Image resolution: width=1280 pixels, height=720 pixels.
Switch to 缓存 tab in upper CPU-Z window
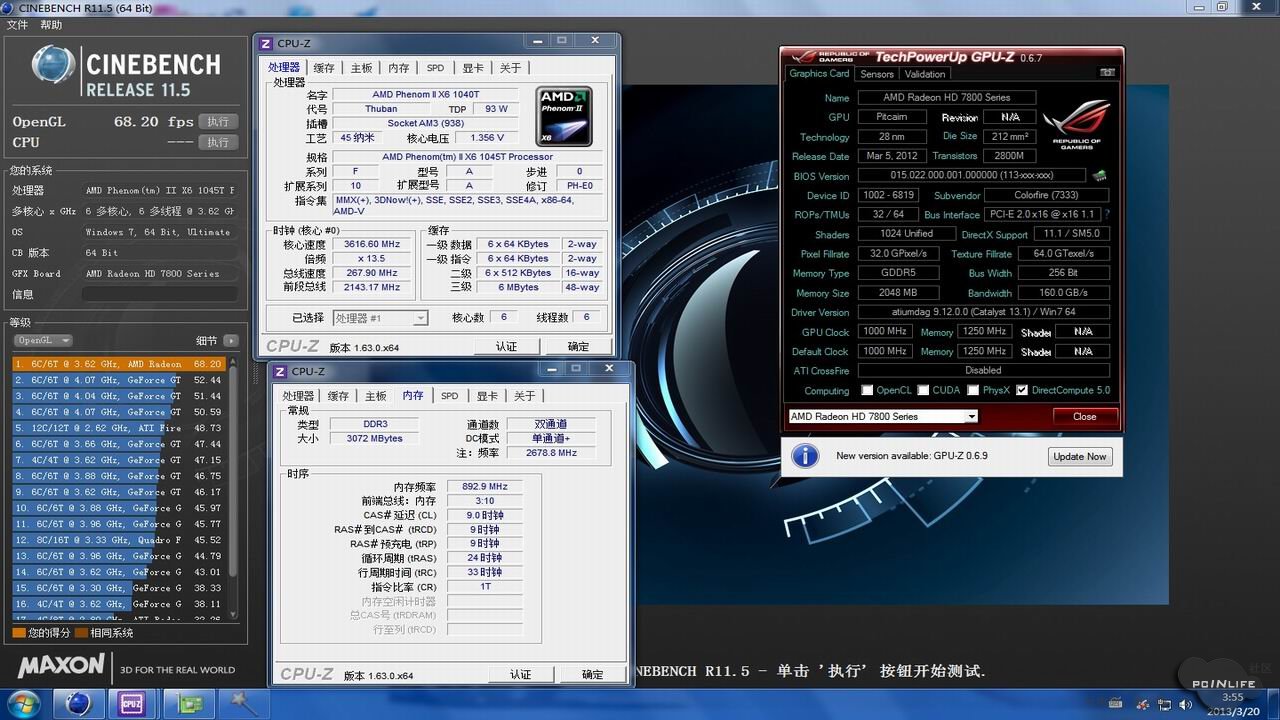click(324, 68)
